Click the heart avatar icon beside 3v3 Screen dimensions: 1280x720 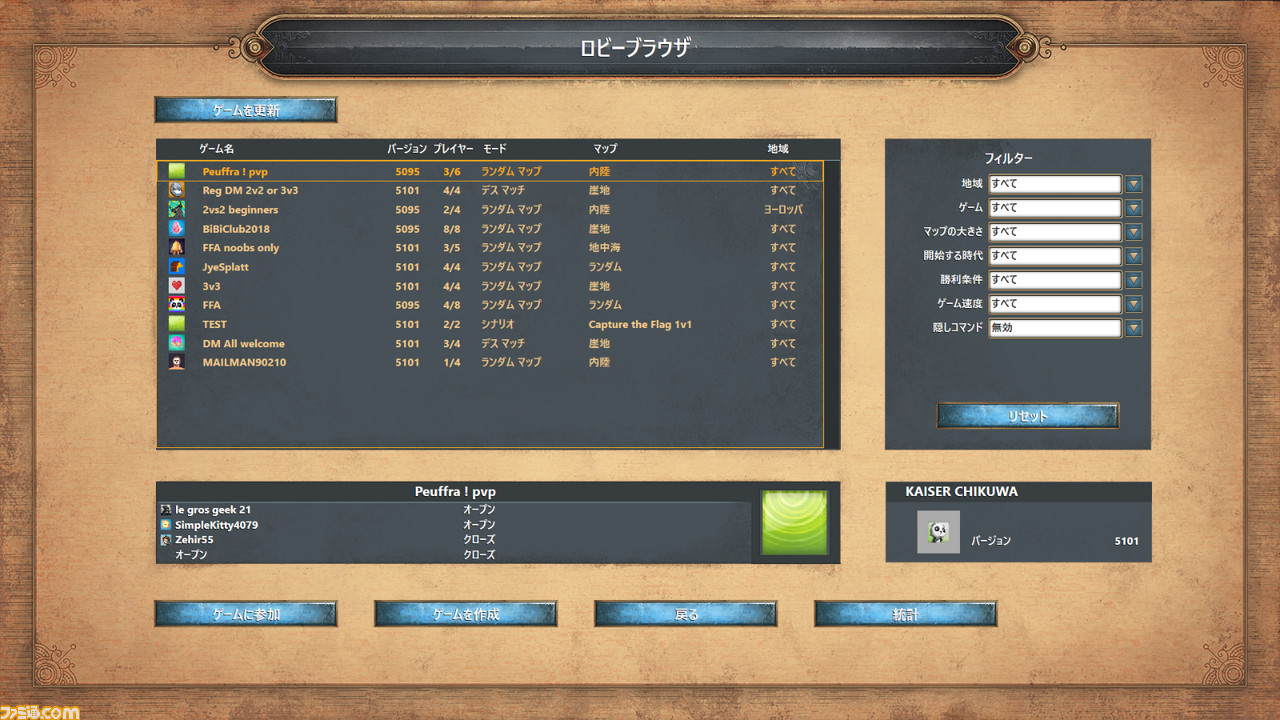(177, 286)
